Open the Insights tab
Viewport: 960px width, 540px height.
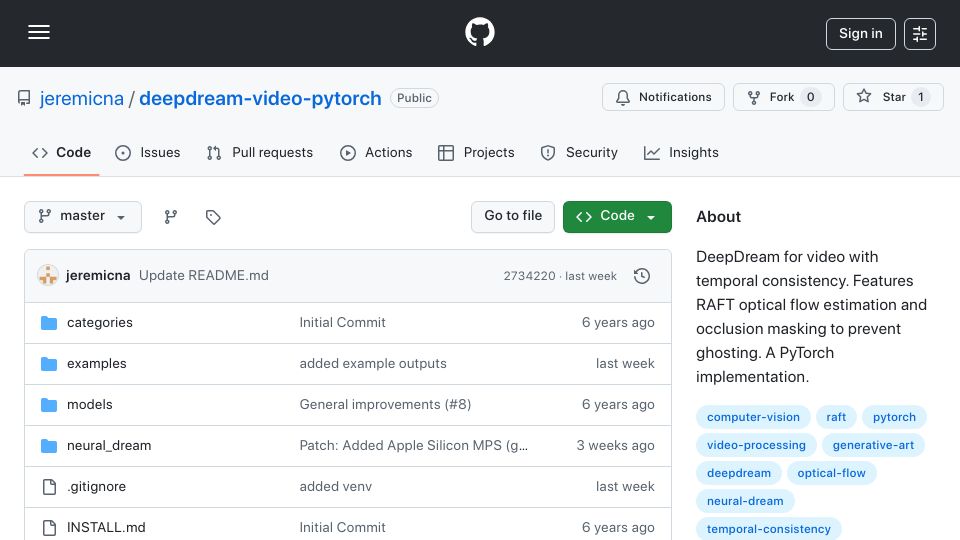681,152
